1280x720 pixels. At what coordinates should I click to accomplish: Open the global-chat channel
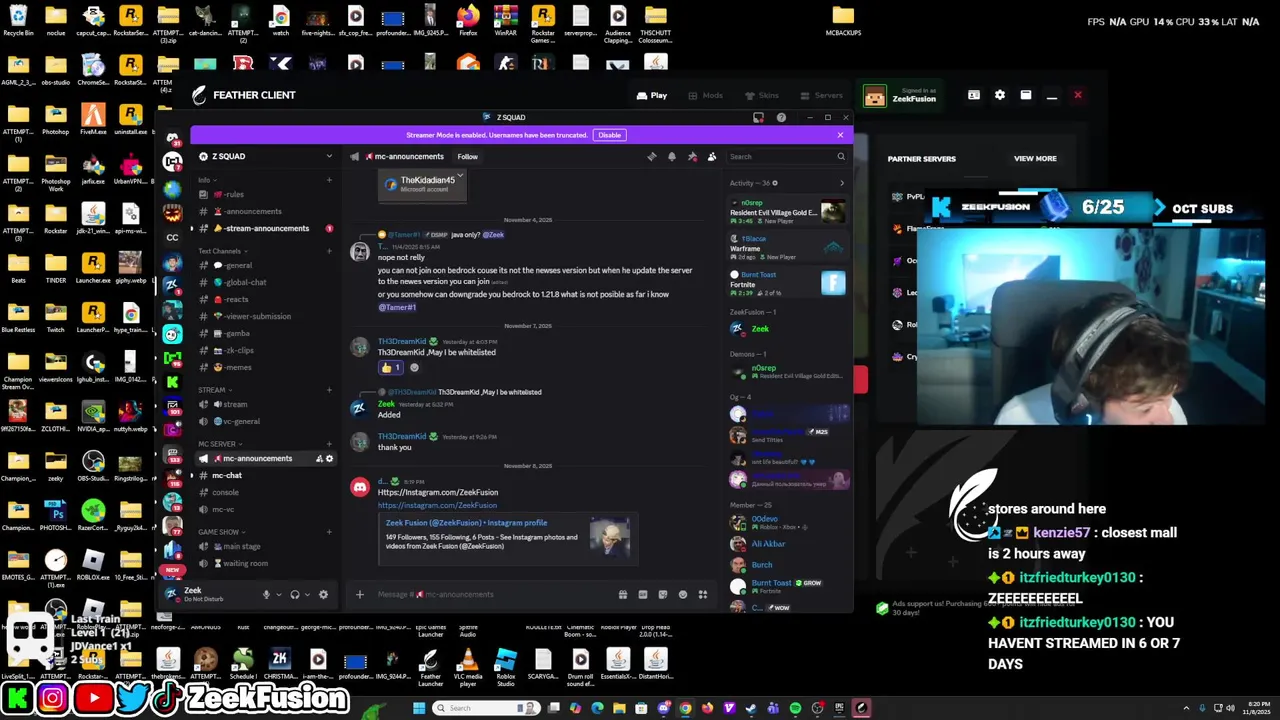pos(265,283)
